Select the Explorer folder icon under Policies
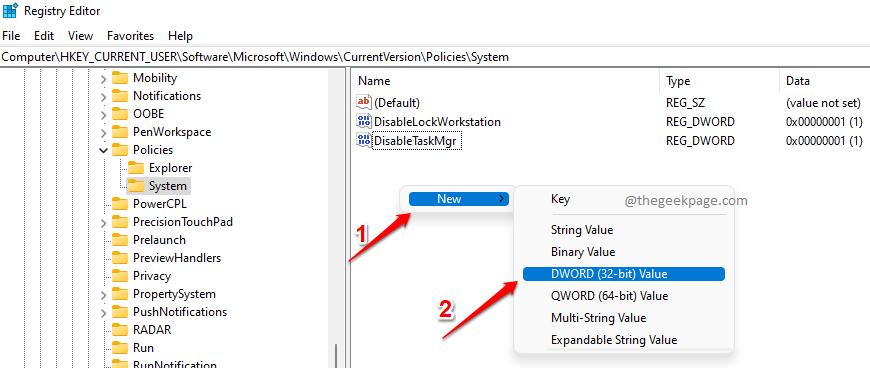870x368 pixels. pyautogui.click(x=136, y=168)
